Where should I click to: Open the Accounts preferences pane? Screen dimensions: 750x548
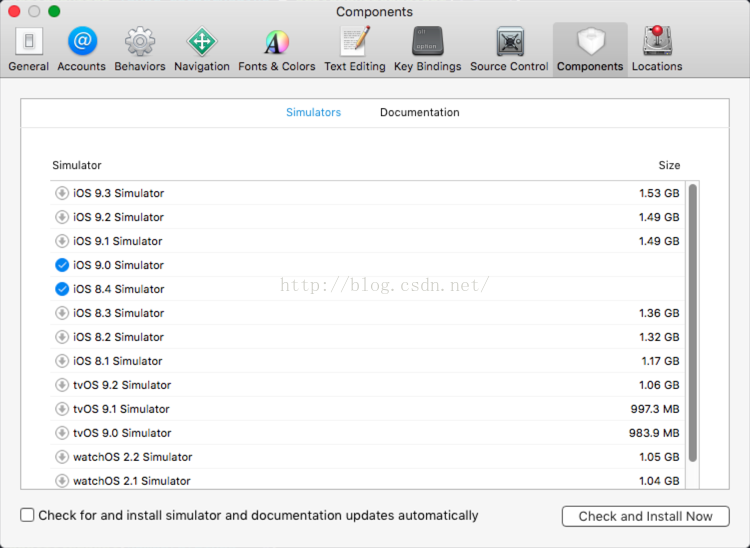(x=82, y=49)
